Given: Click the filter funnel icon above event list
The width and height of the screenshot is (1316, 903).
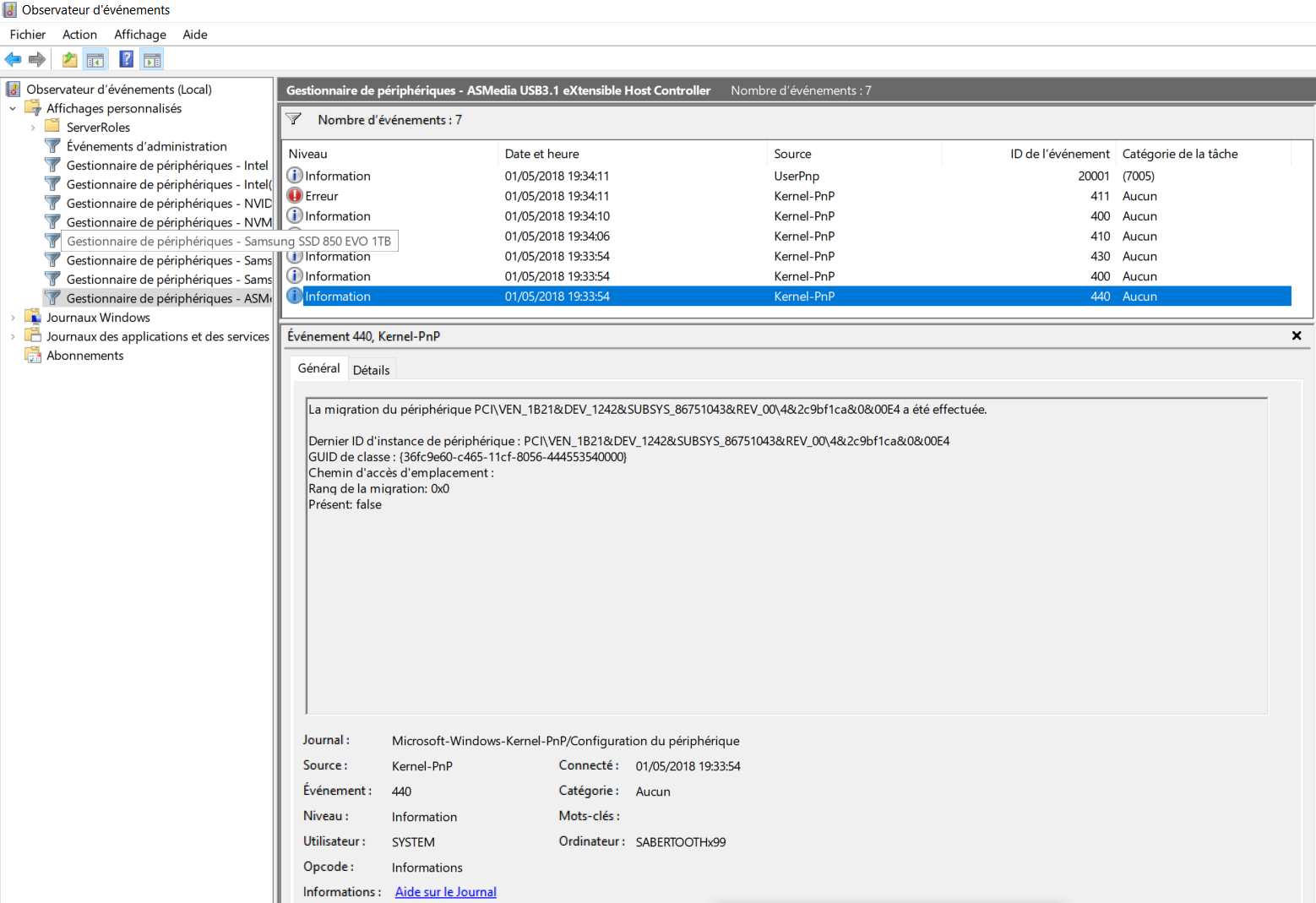Looking at the screenshot, I should click(294, 119).
